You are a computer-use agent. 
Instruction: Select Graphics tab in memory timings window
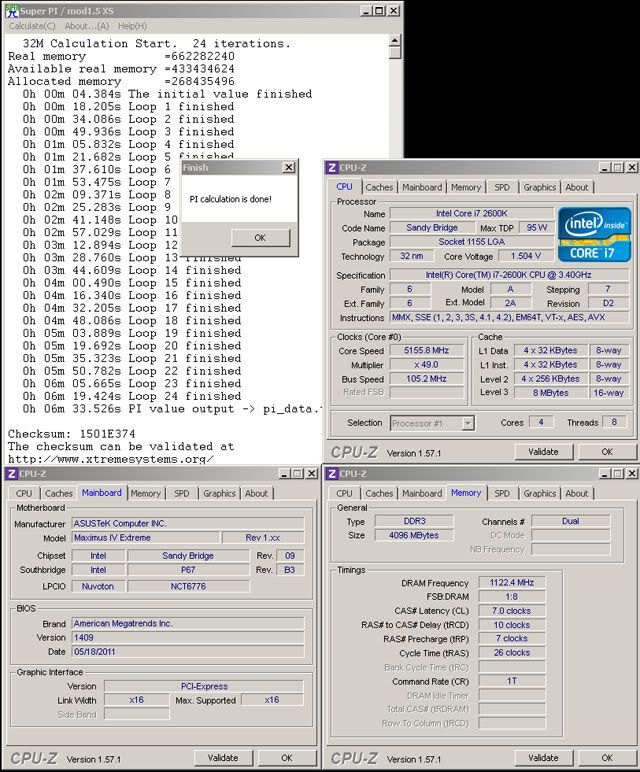539,493
